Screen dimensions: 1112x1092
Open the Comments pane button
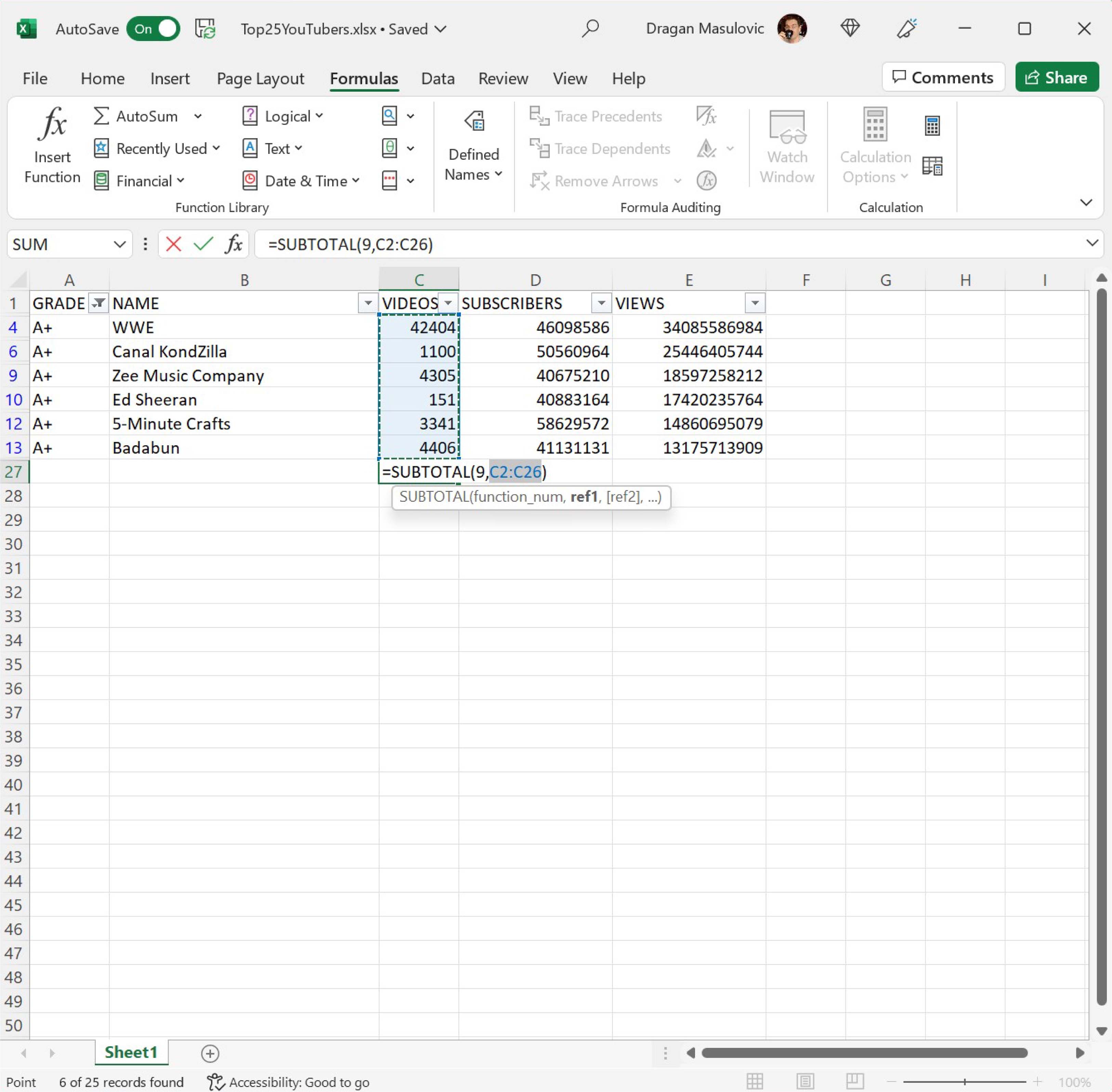(943, 77)
